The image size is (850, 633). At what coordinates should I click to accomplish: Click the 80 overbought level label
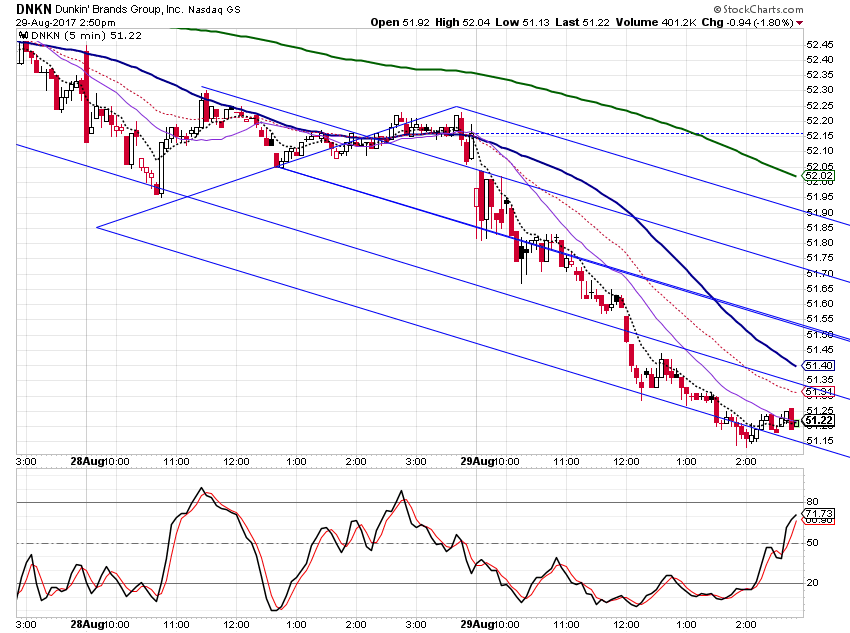[x=812, y=502]
